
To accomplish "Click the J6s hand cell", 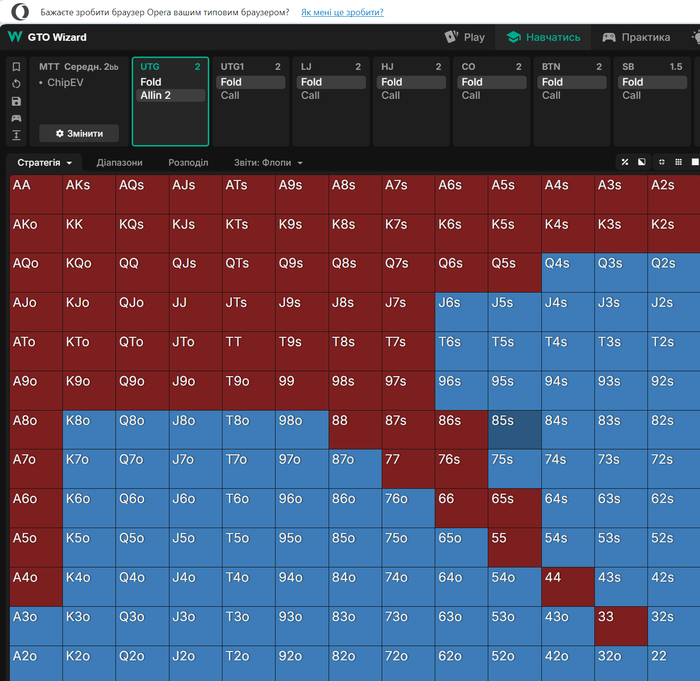I will coord(462,312).
